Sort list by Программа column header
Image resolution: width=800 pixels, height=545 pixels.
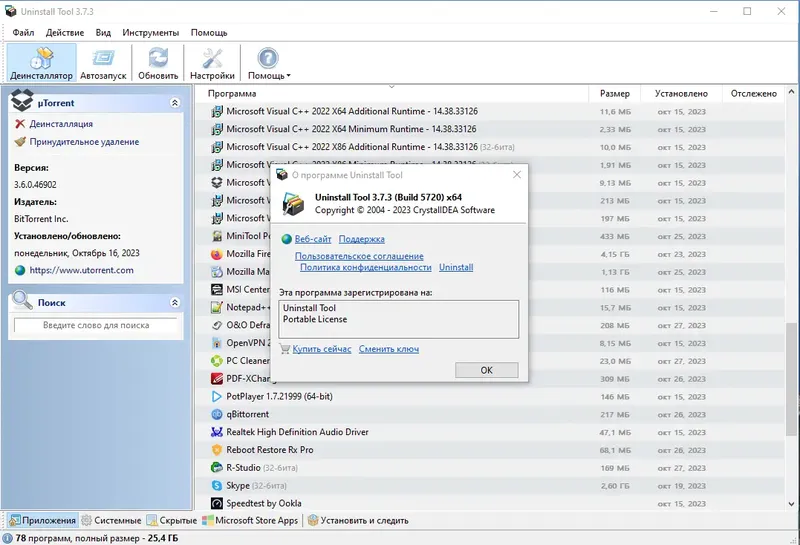tap(232, 94)
